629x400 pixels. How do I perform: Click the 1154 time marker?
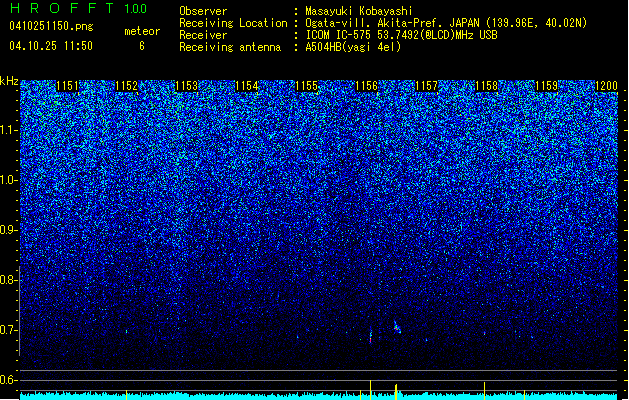coord(246,86)
